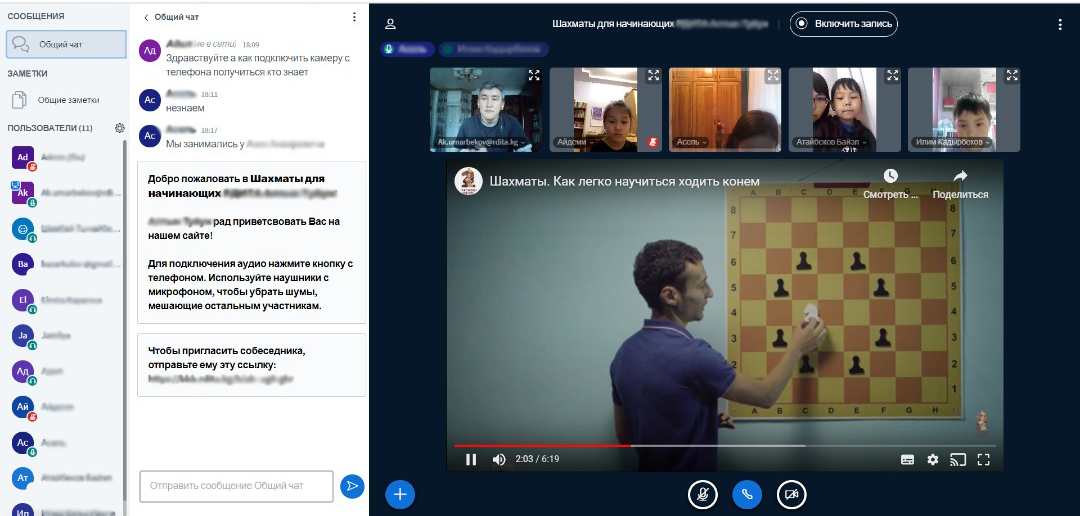The width and height of the screenshot is (1080, 516).
Task: Collapse the Общий чат panel with back chevron
Action: (146, 17)
